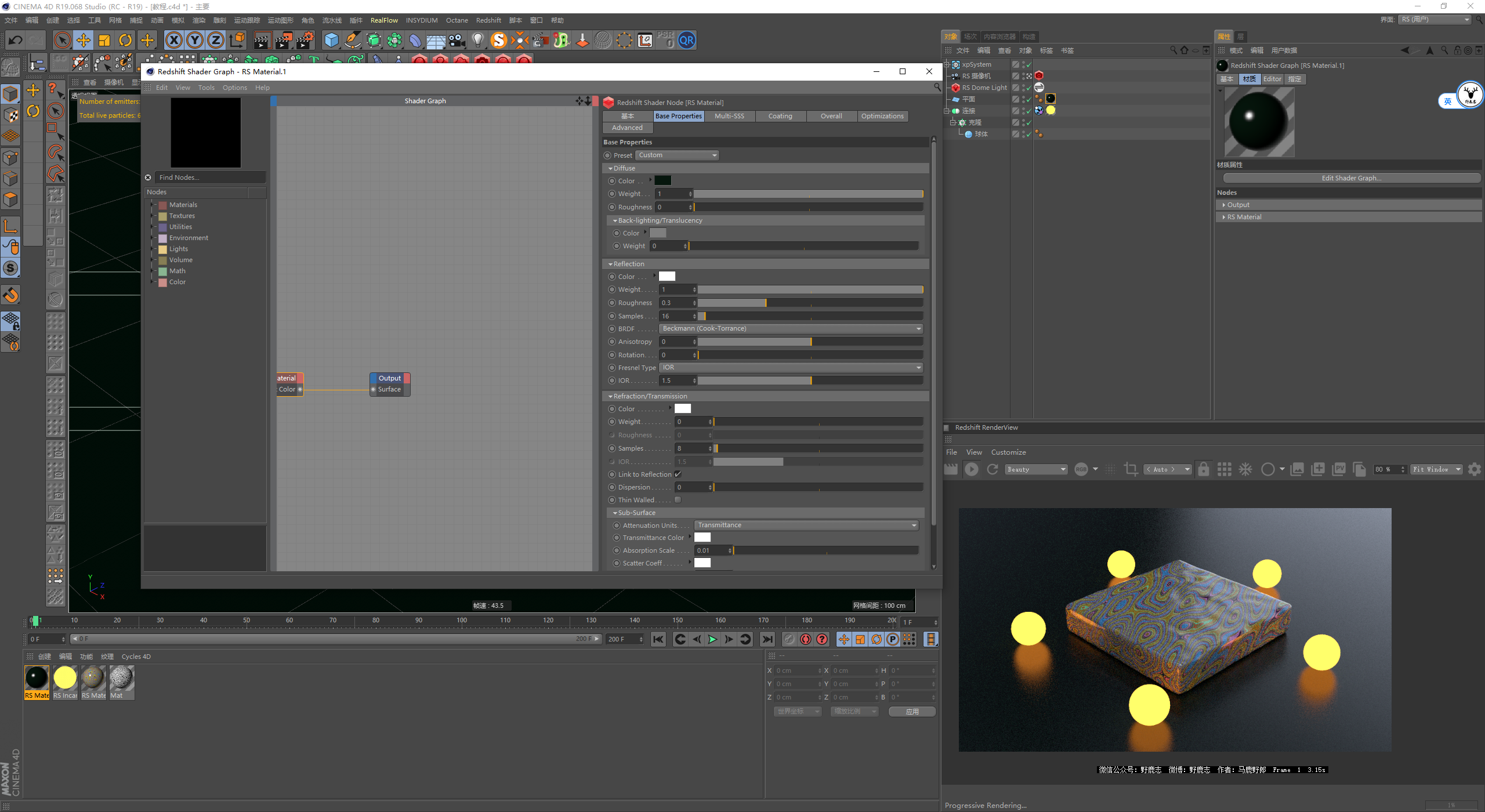1485x812 pixels.
Task: Start render with RenderView play icon
Action: click(971, 469)
